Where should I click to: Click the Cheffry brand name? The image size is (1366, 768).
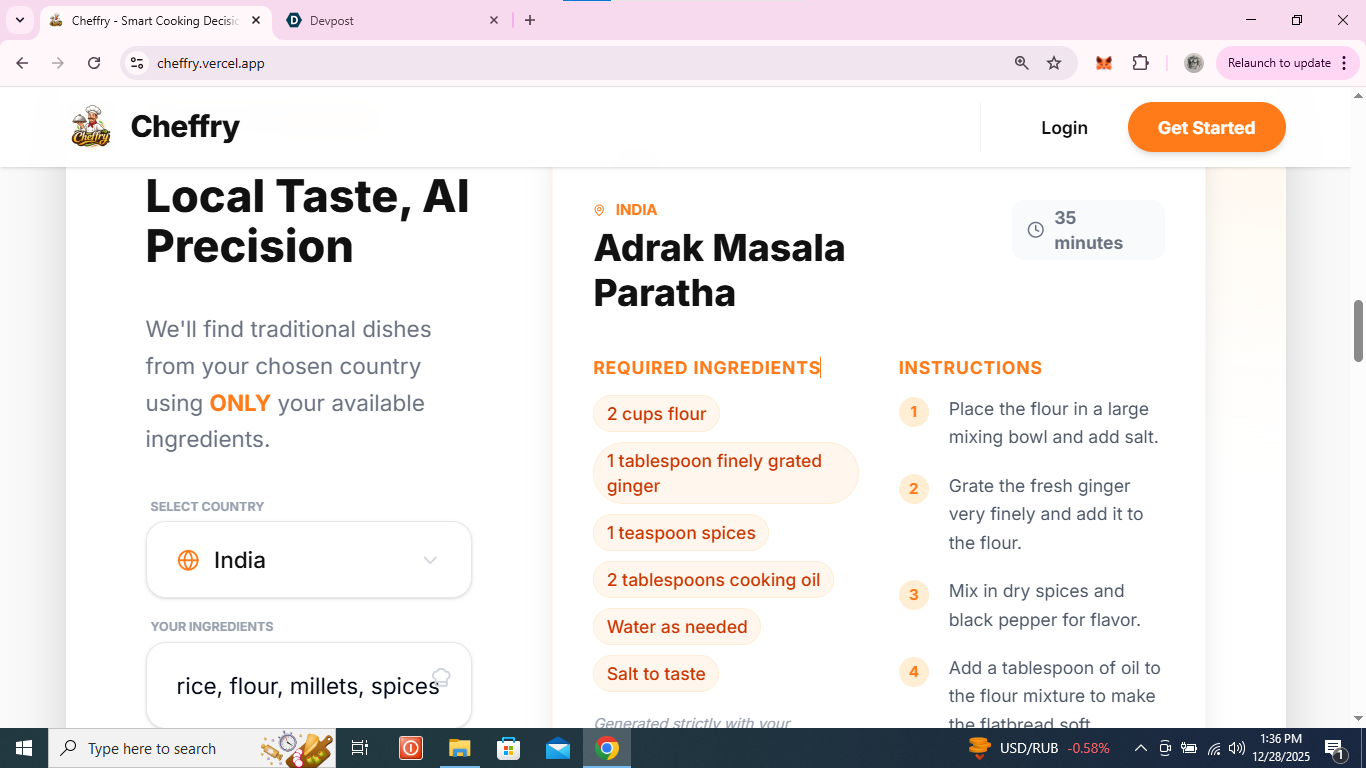(185, 126)
